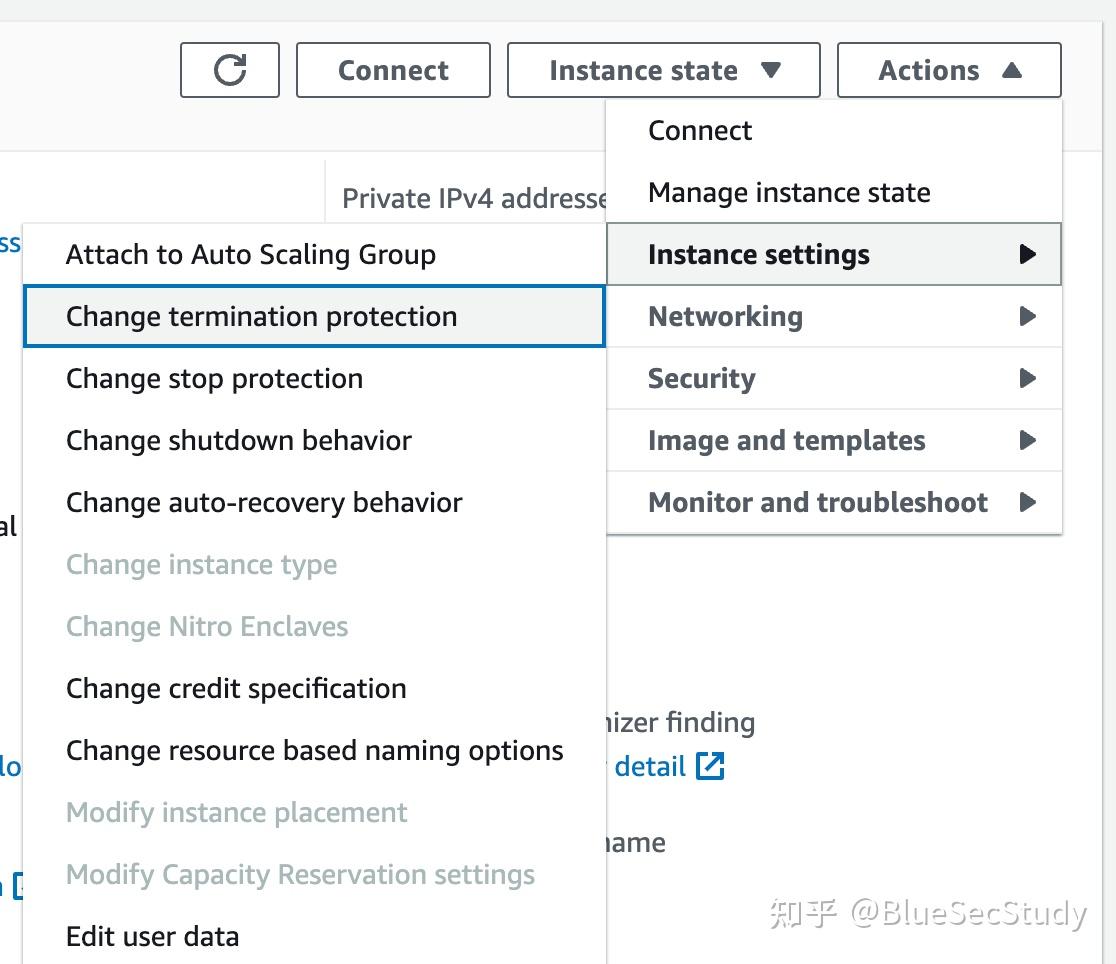Select Manage instance state

(789, 193)
